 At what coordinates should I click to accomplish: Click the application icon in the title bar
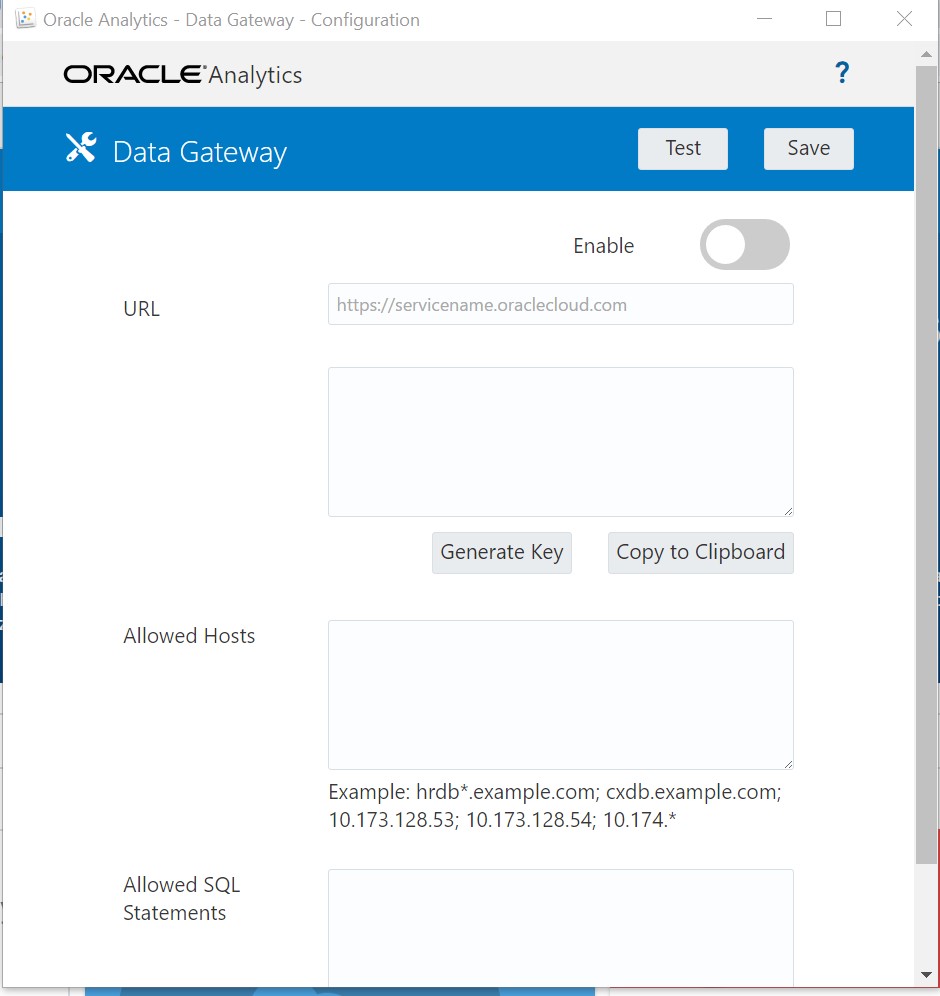24,18
